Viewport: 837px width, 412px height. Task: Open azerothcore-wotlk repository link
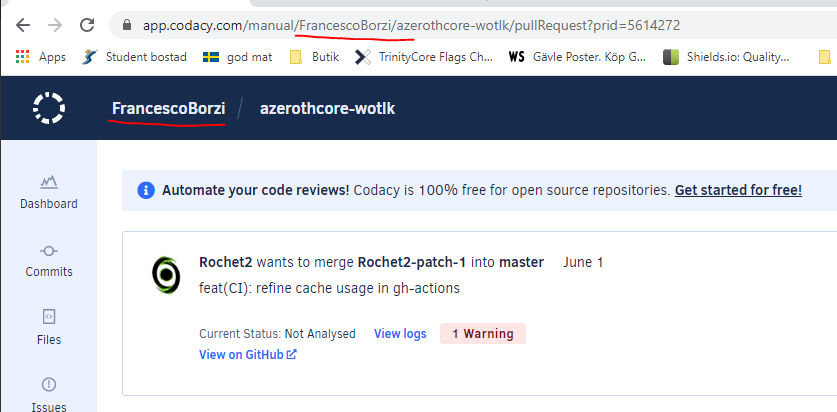pyautogui.click(x=327, y=108)
